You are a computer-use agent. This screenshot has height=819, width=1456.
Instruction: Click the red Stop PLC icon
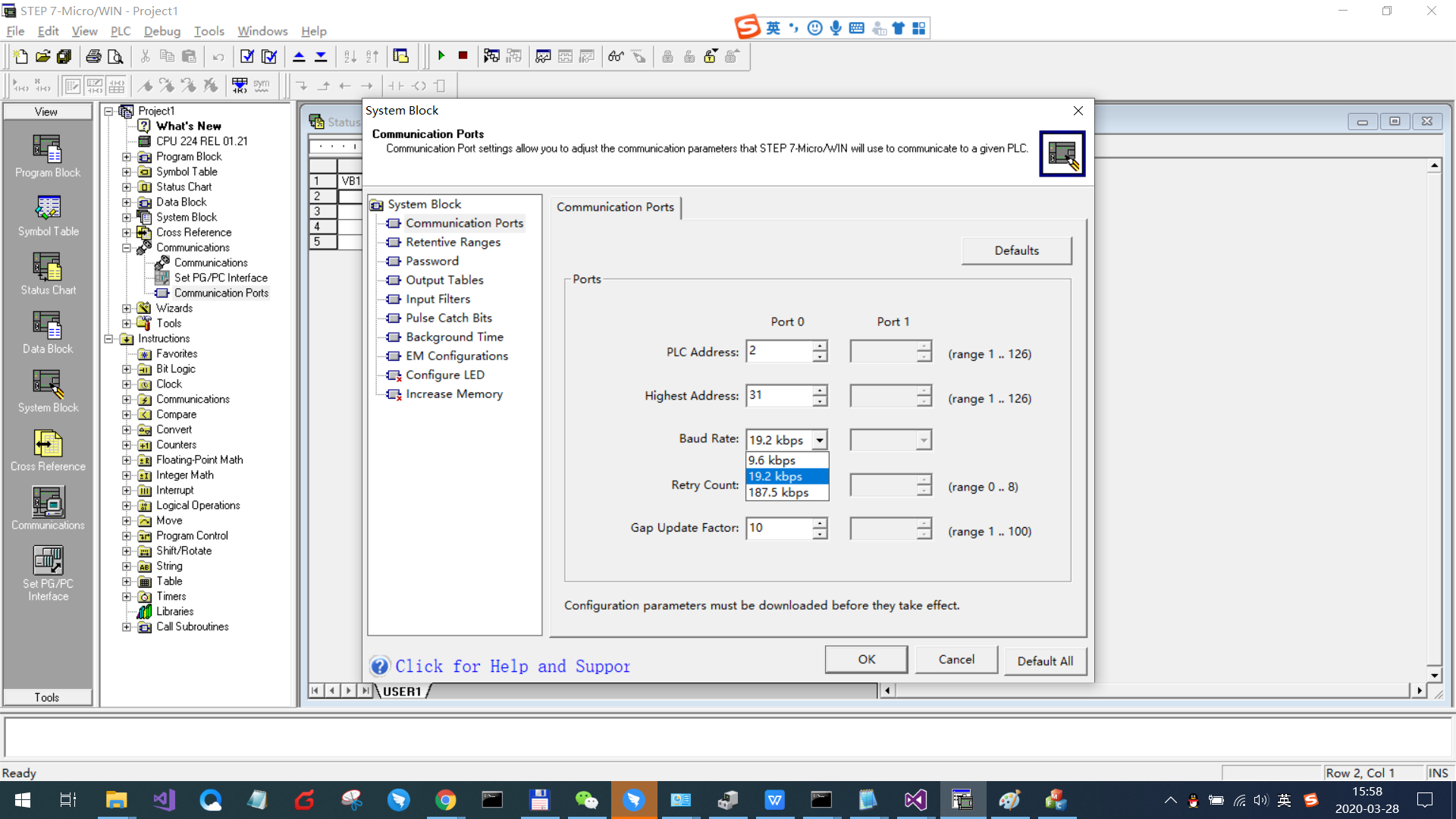(x=463, y=55)
